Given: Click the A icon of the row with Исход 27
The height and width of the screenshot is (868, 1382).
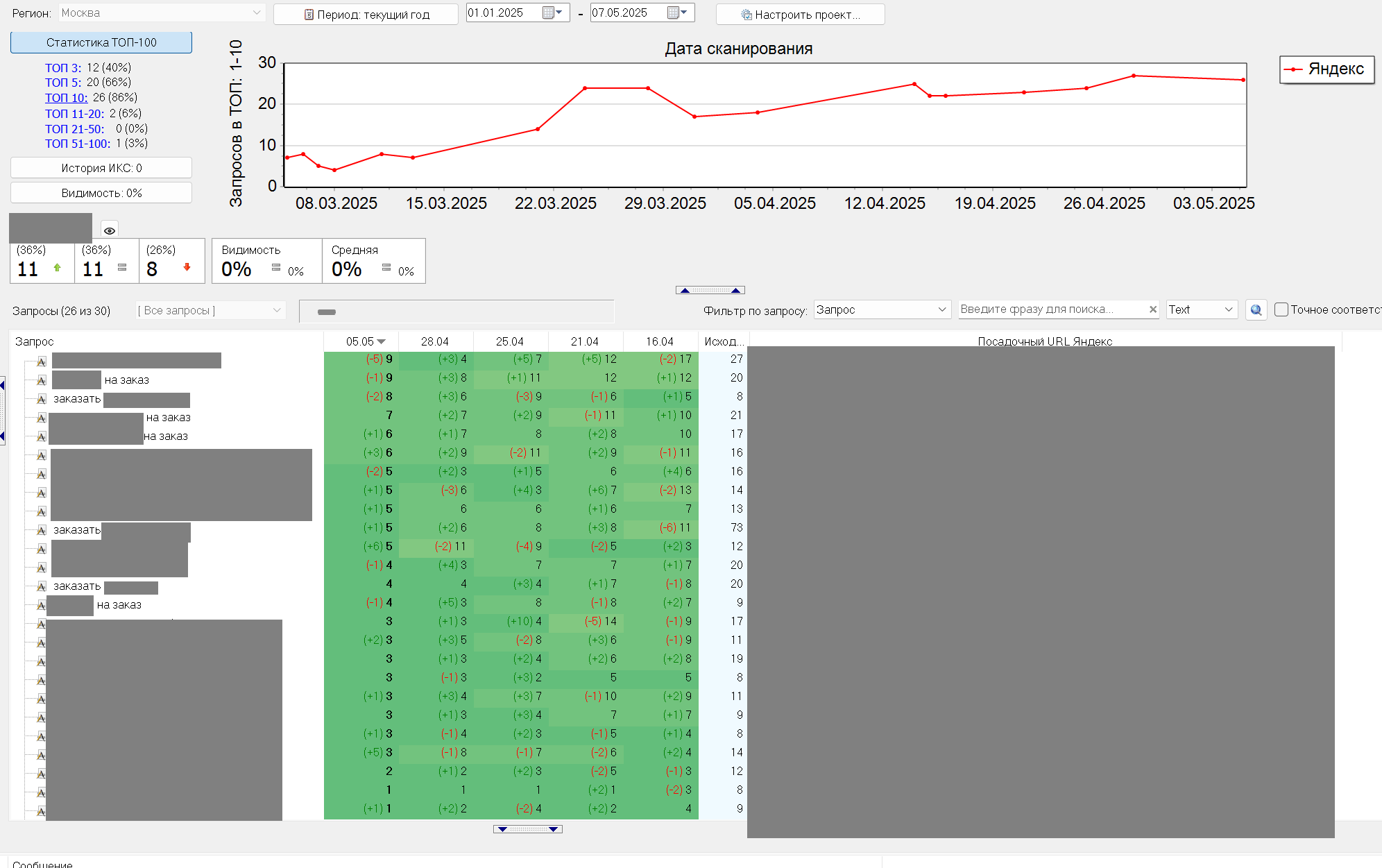Looking at the screenshot, I should coord(42,361).
